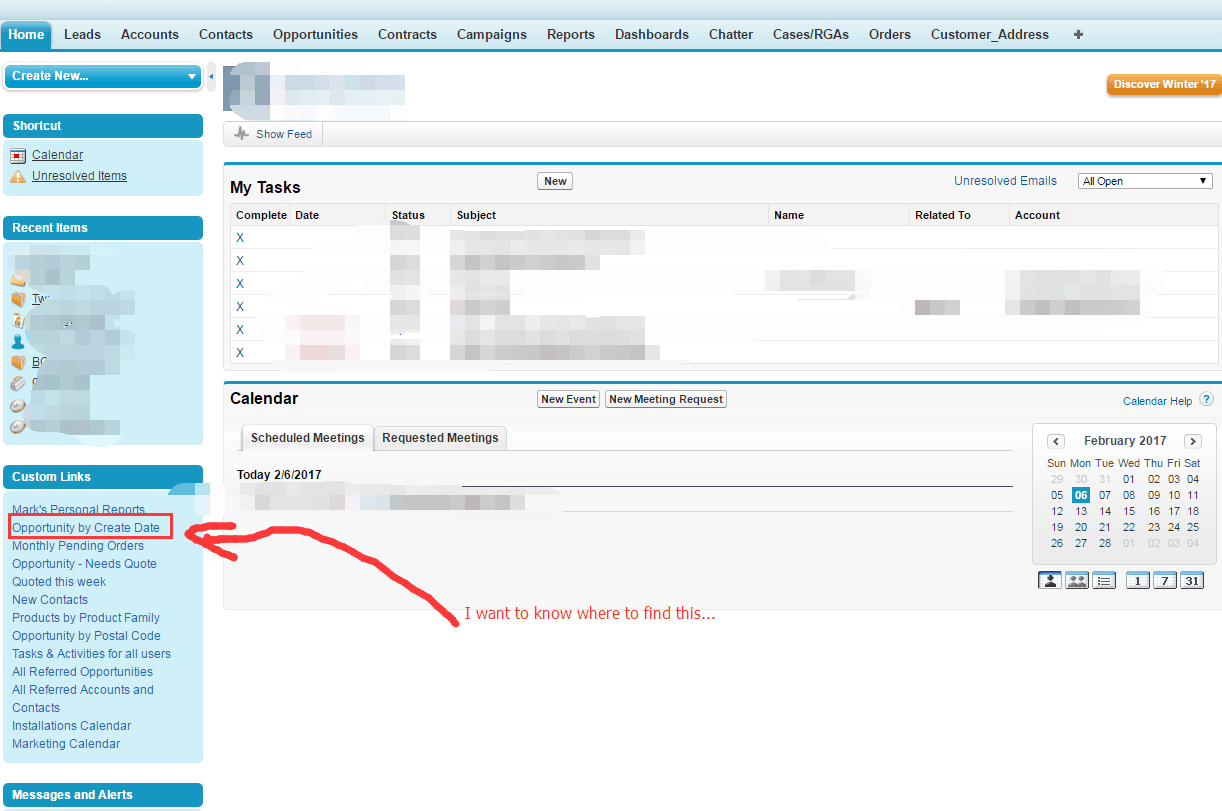
Task: Open the Opportunities tab
Action: pos(315,34)
